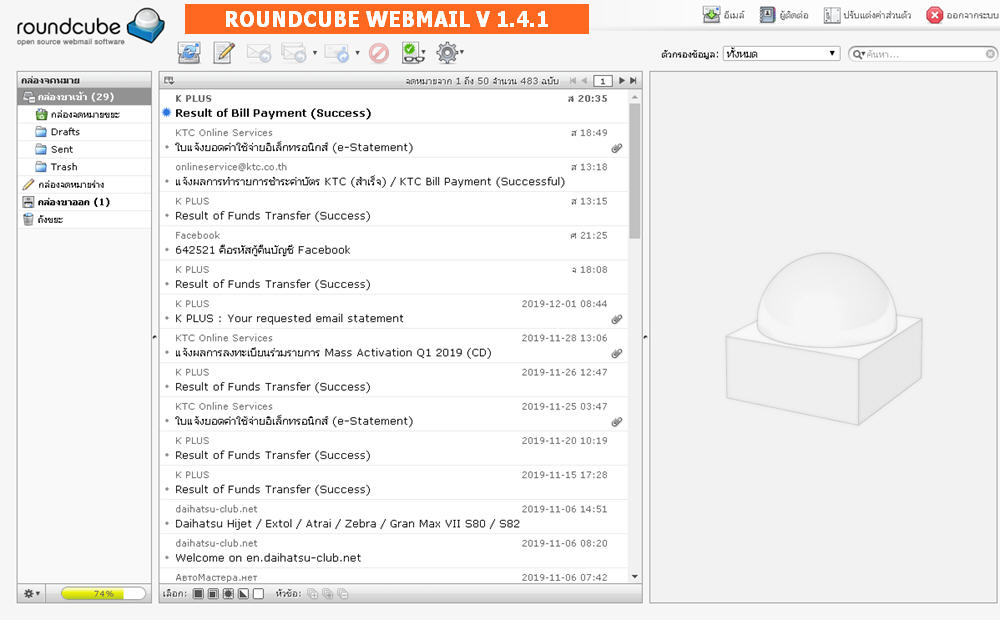The width and height of the screenshot is (1000, 620).
Task: Click the collapse handle left of preview pane
Action: click(645, 337)
